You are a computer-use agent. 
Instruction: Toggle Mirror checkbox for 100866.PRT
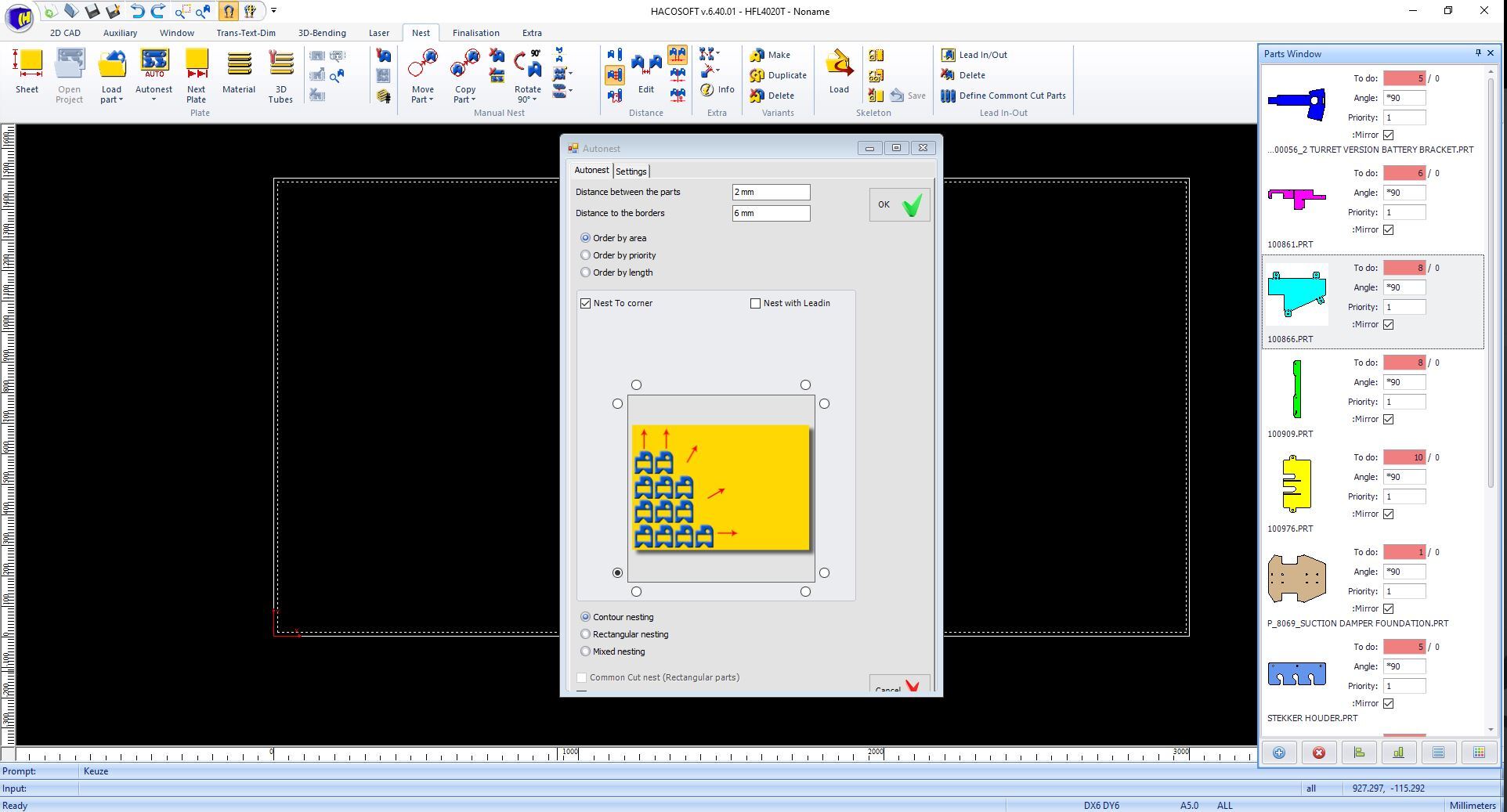[1388, 324]
